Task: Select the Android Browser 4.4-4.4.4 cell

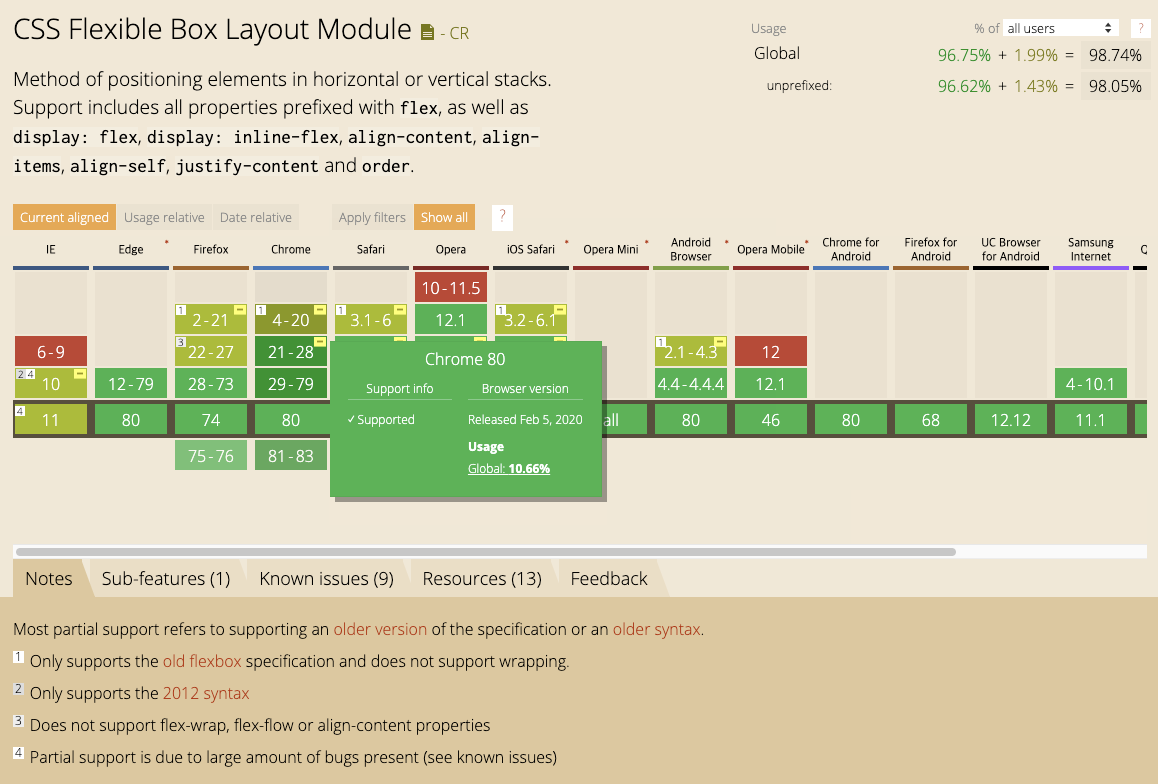Action: [691, 383]
